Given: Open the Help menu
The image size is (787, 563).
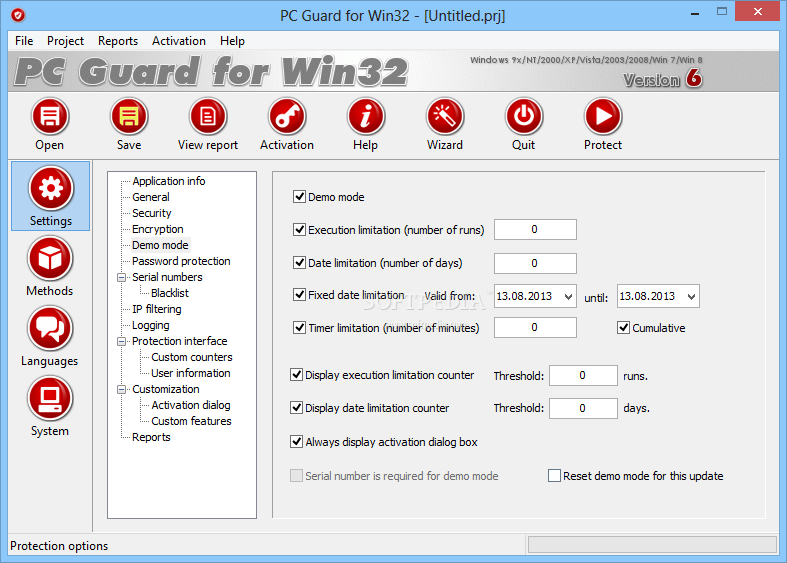Looking at the screenshot, I should pyautogui.click(x=232, y=41).
